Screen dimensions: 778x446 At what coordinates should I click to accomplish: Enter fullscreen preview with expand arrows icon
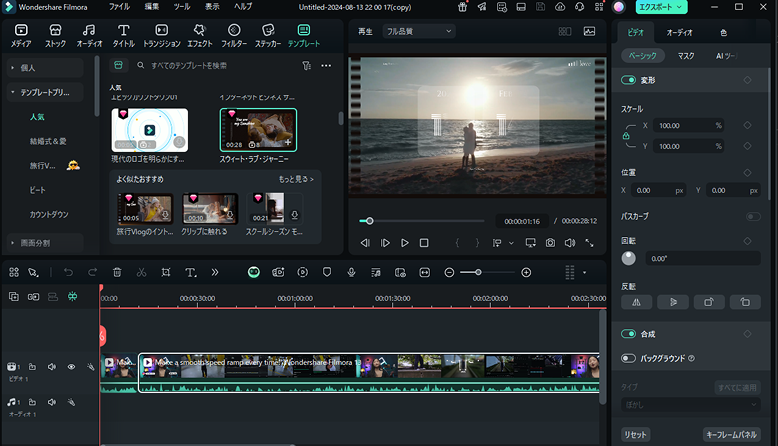(589, 243)
